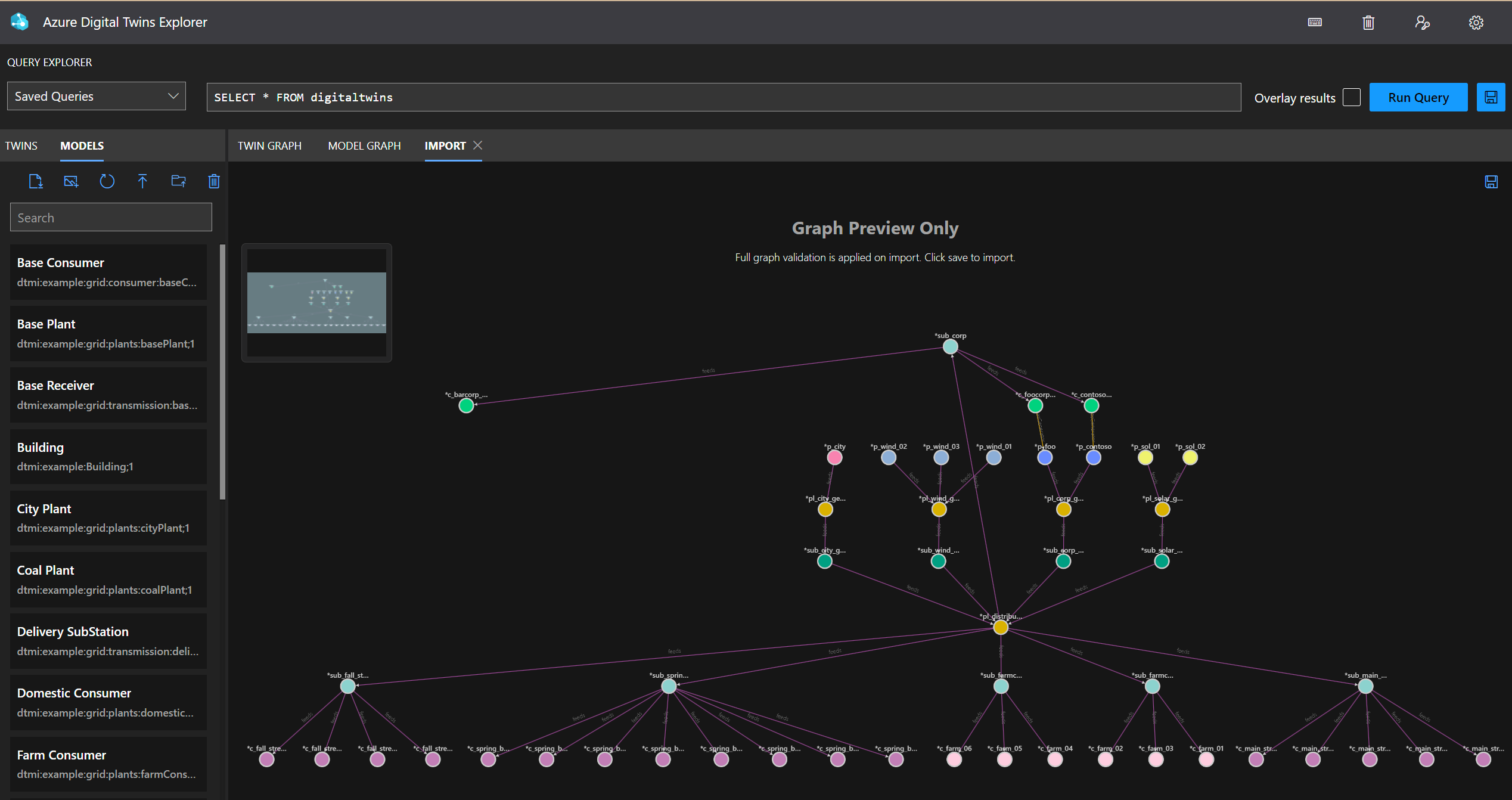Click the graph minimap thumbnail
The image size is (1512, 800).
pyautogui.click(x=316, y=302)
